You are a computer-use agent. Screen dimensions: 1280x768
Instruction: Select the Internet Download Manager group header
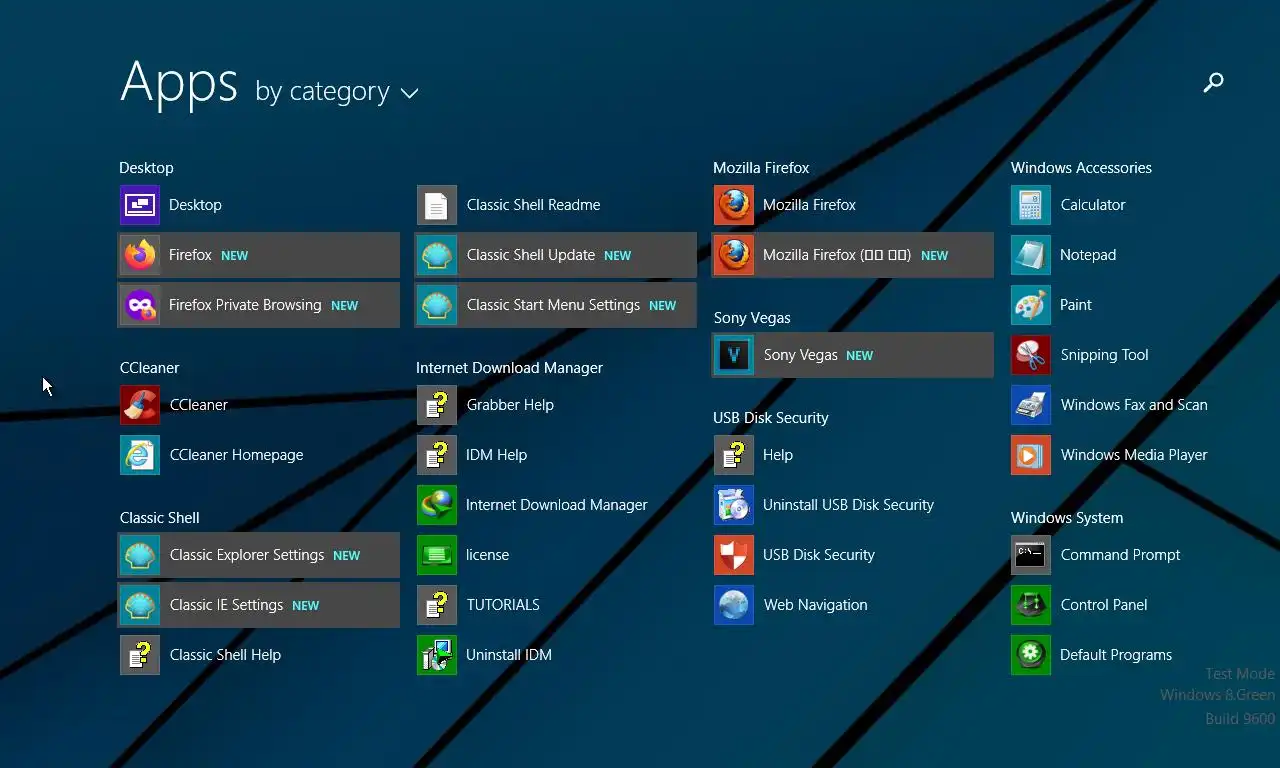[x=509, y=368]
